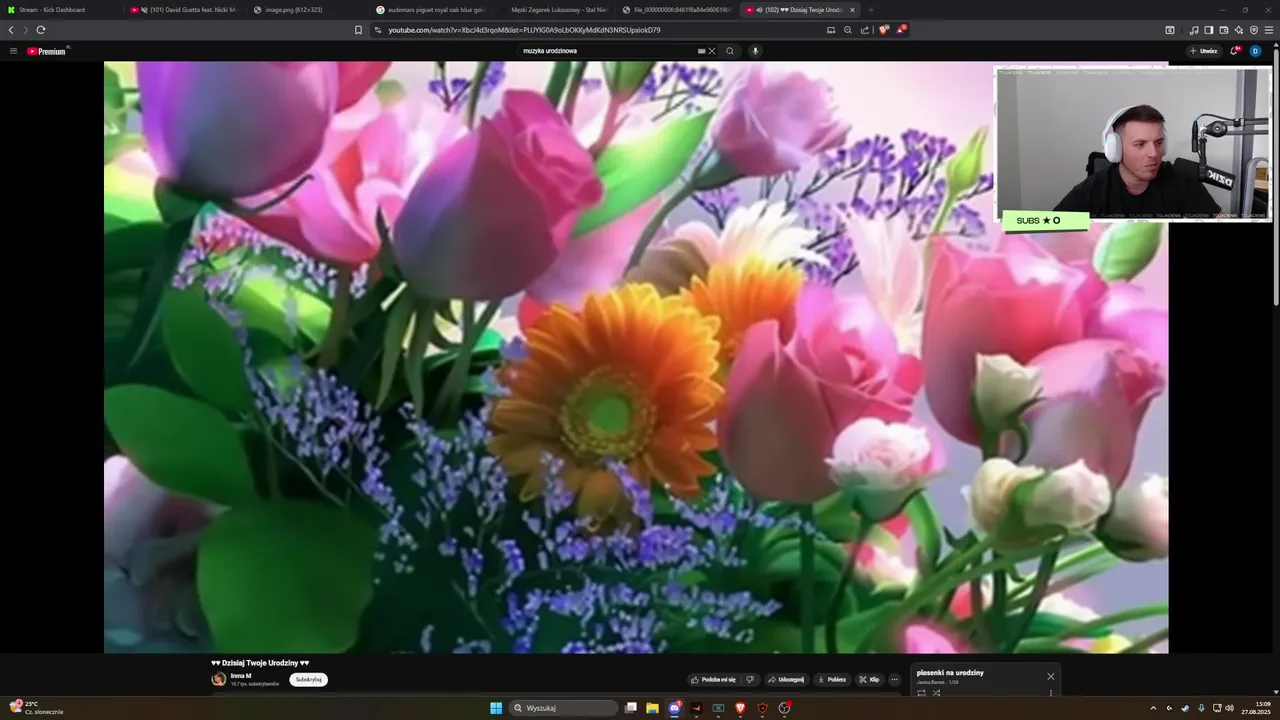Open the Windows Start button
Screen dimensions: 1280x720
click(496, 708)
